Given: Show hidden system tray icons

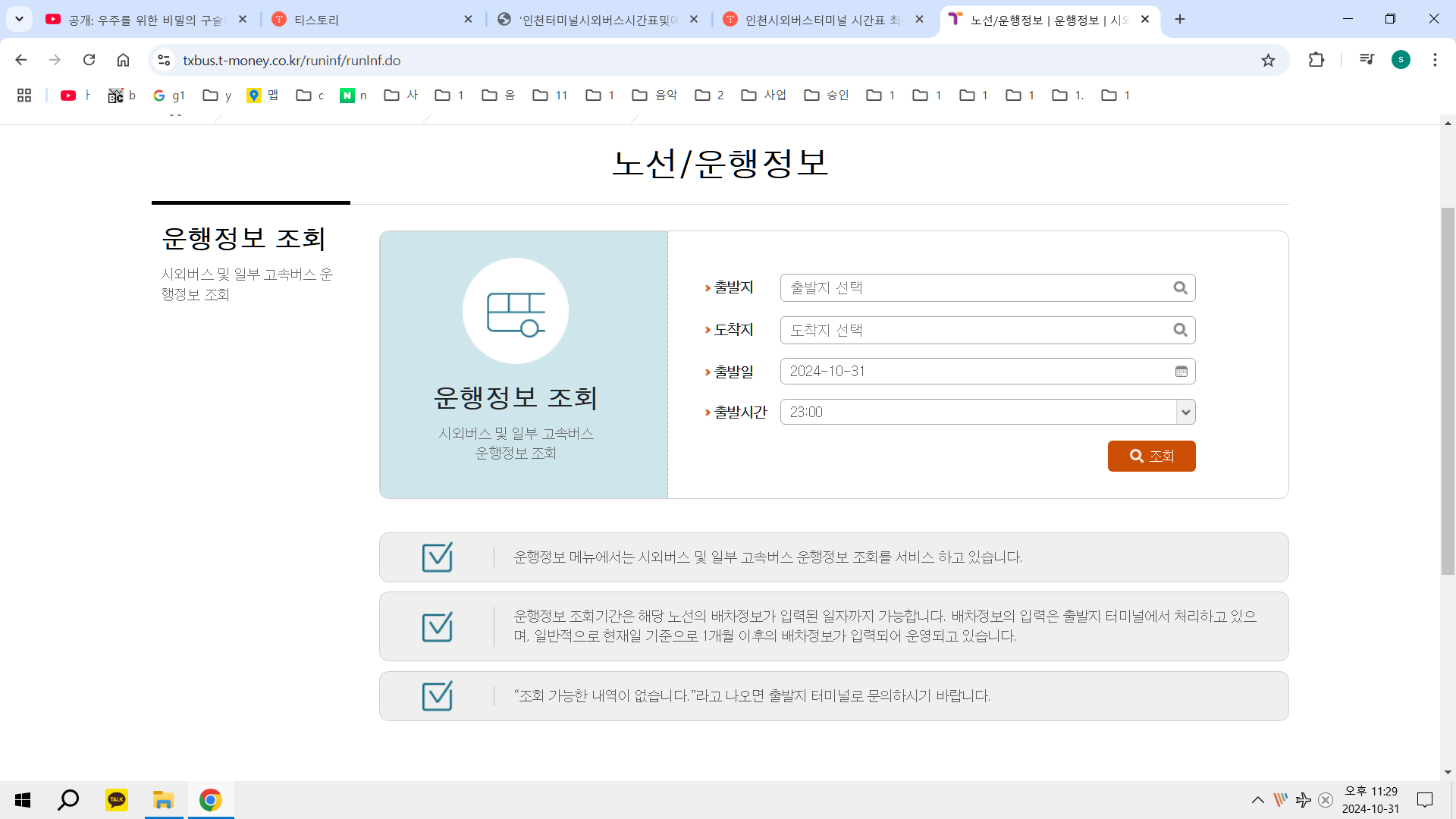Looking at the screenshot, I should [x=1257, y=800].
